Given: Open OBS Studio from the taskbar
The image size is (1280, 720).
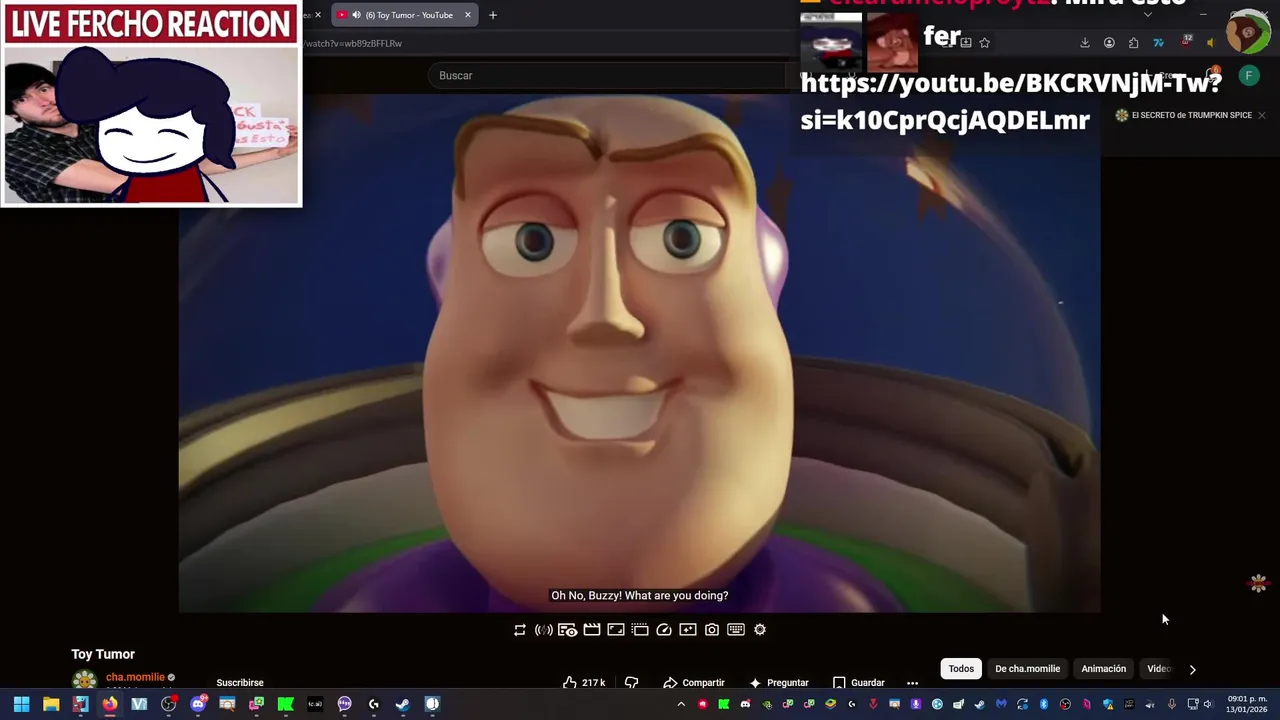Looking at the screenshot, I should click(169, 704).
